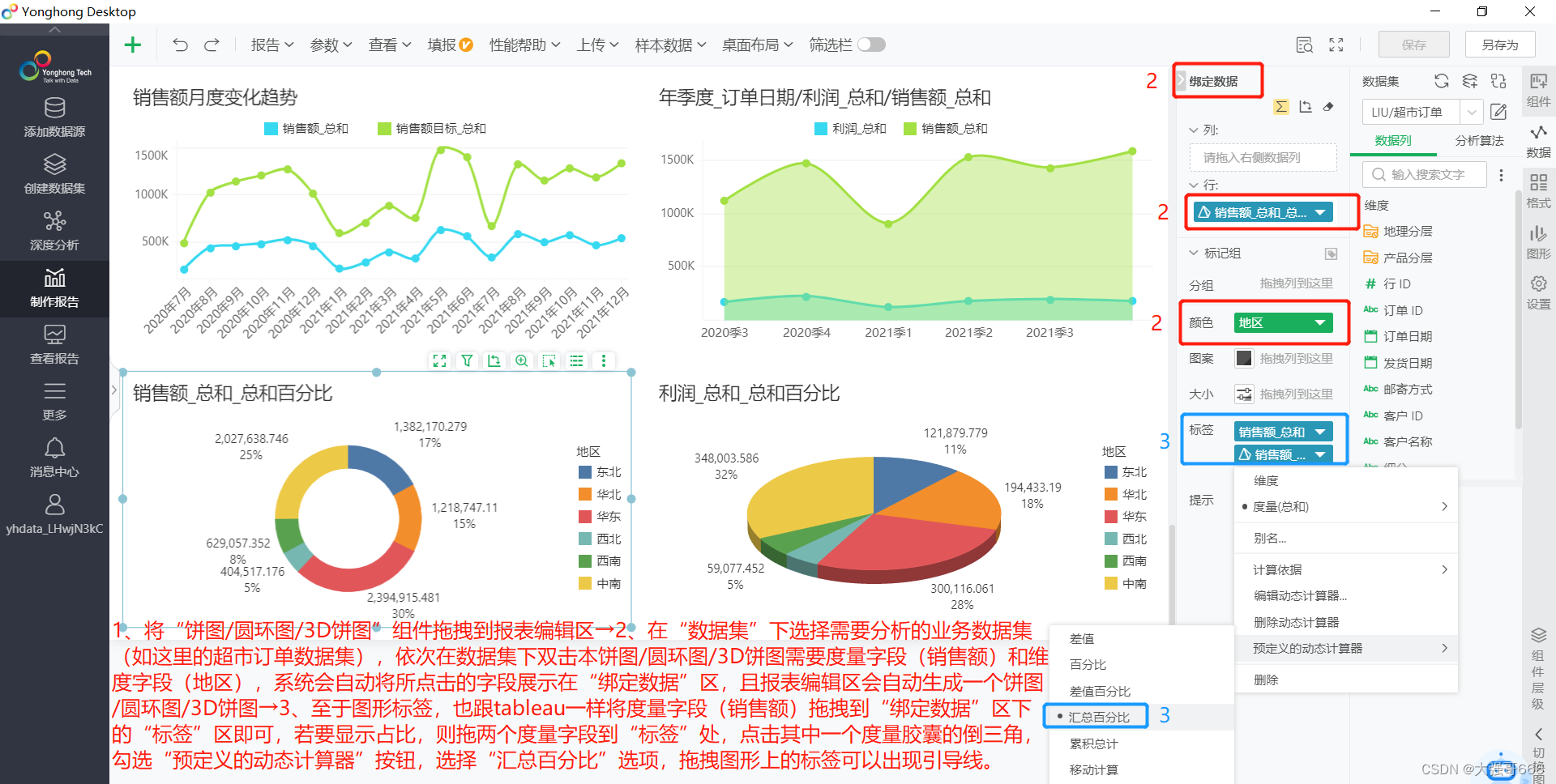The width and height of the screenshot is (1556, 784).
Task: Click the 另存为 save-as button
Action: point(1500,45)
